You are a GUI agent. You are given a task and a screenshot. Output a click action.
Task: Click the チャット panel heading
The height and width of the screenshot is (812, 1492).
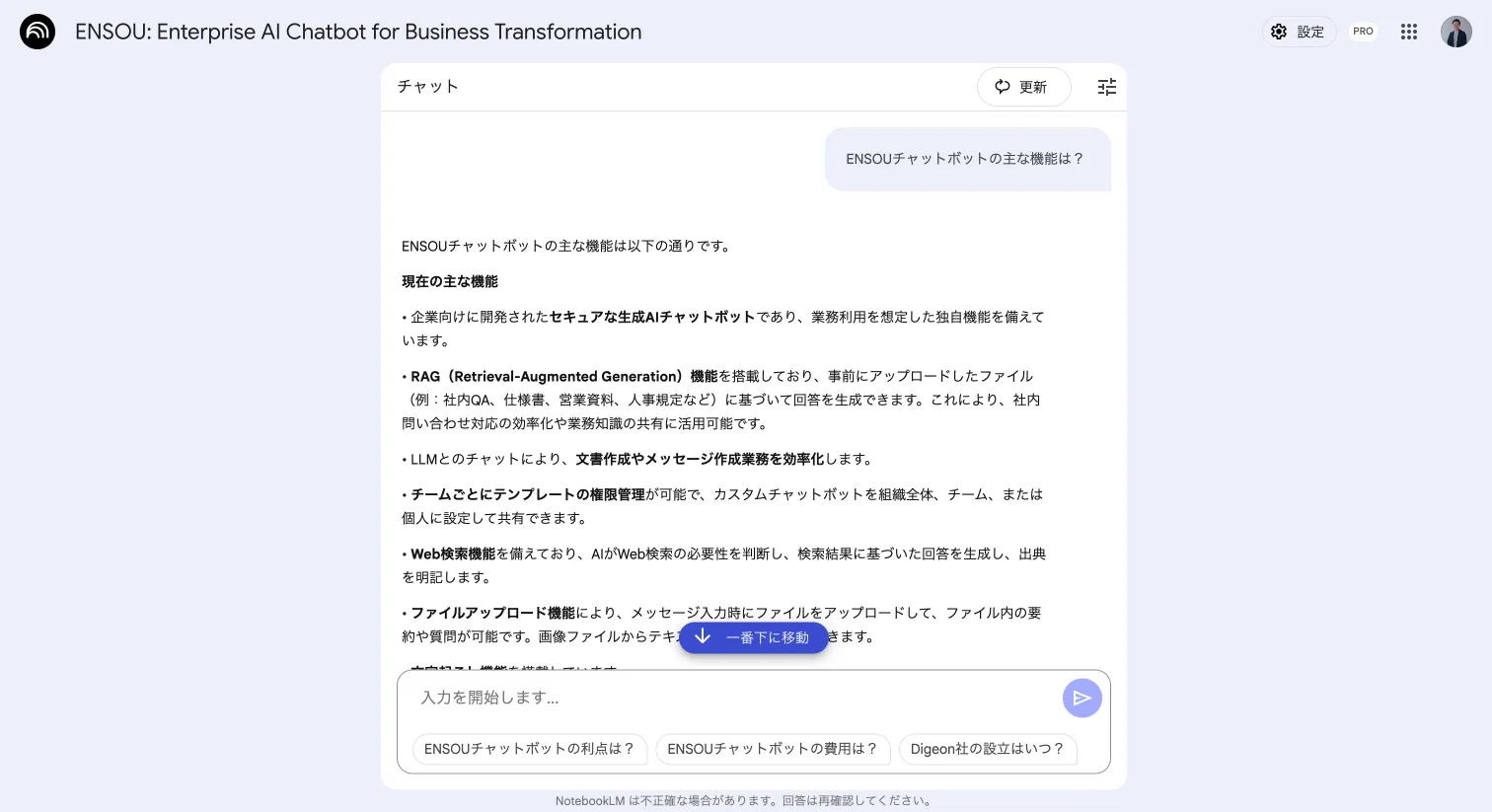[428, 87]
